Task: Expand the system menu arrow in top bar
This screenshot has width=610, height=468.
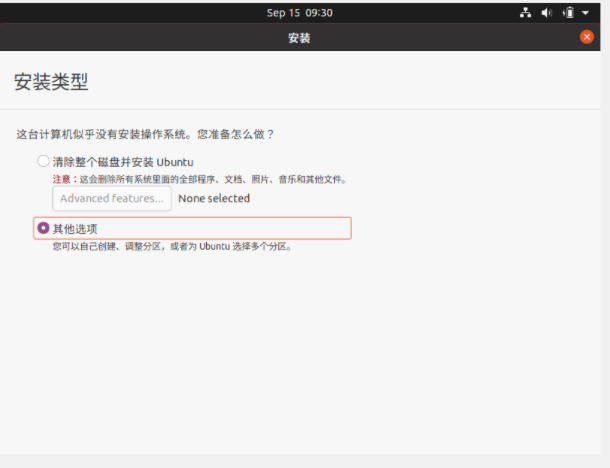Action: (585, 13)
